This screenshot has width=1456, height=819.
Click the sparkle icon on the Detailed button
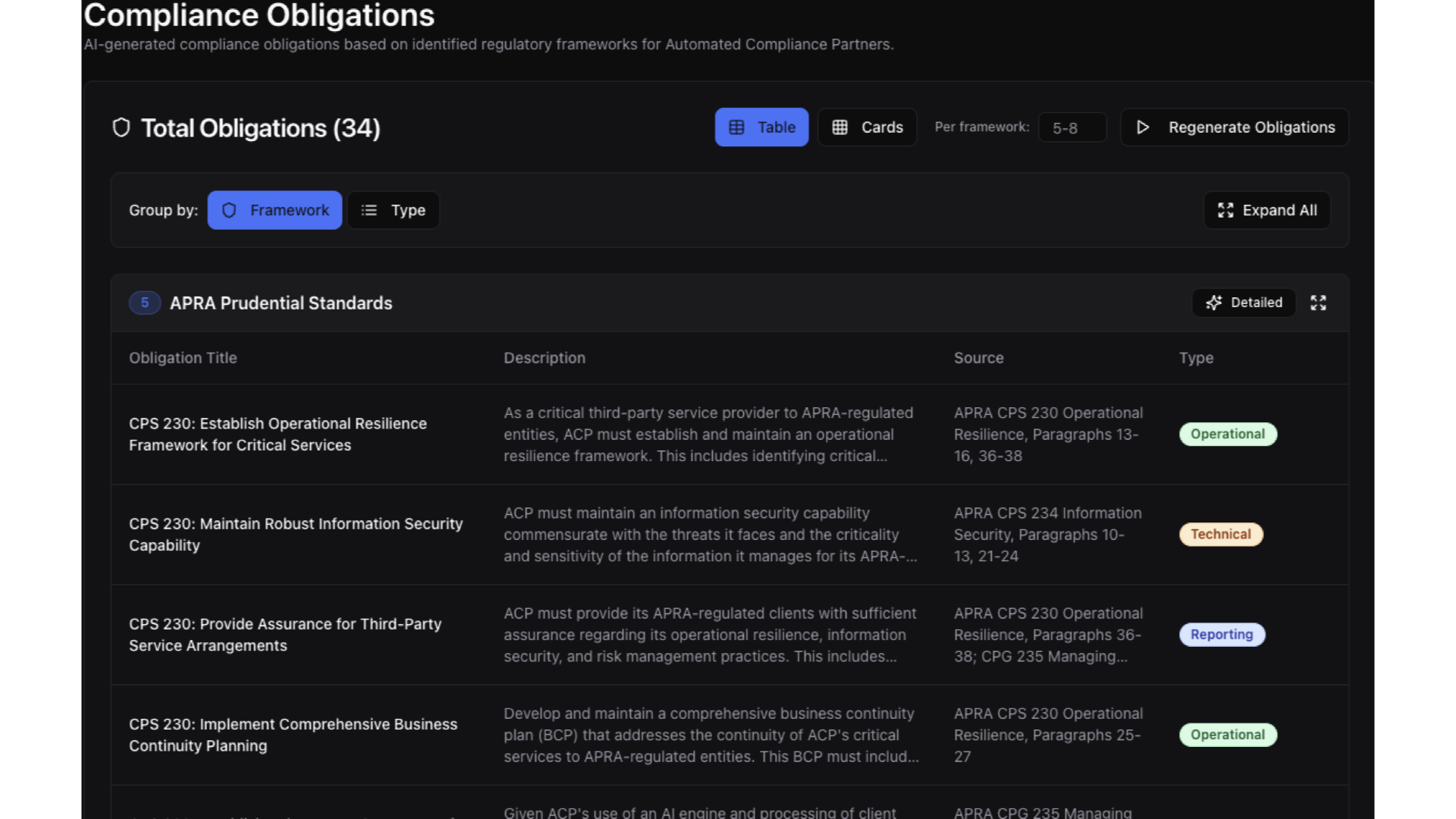coord(1216,303)
